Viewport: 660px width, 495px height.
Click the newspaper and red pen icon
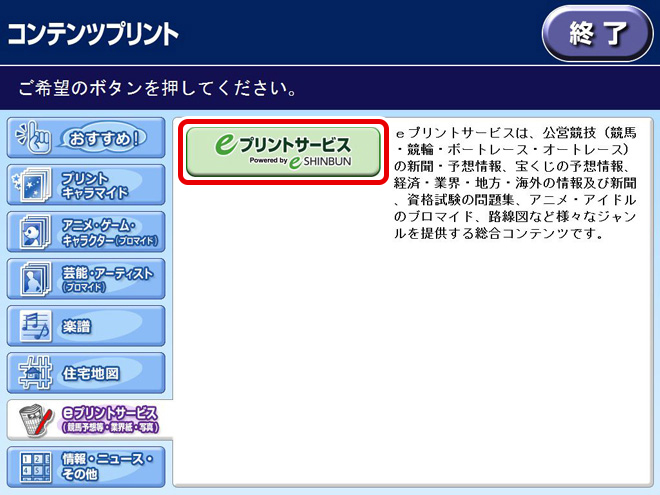click(36, 420)
